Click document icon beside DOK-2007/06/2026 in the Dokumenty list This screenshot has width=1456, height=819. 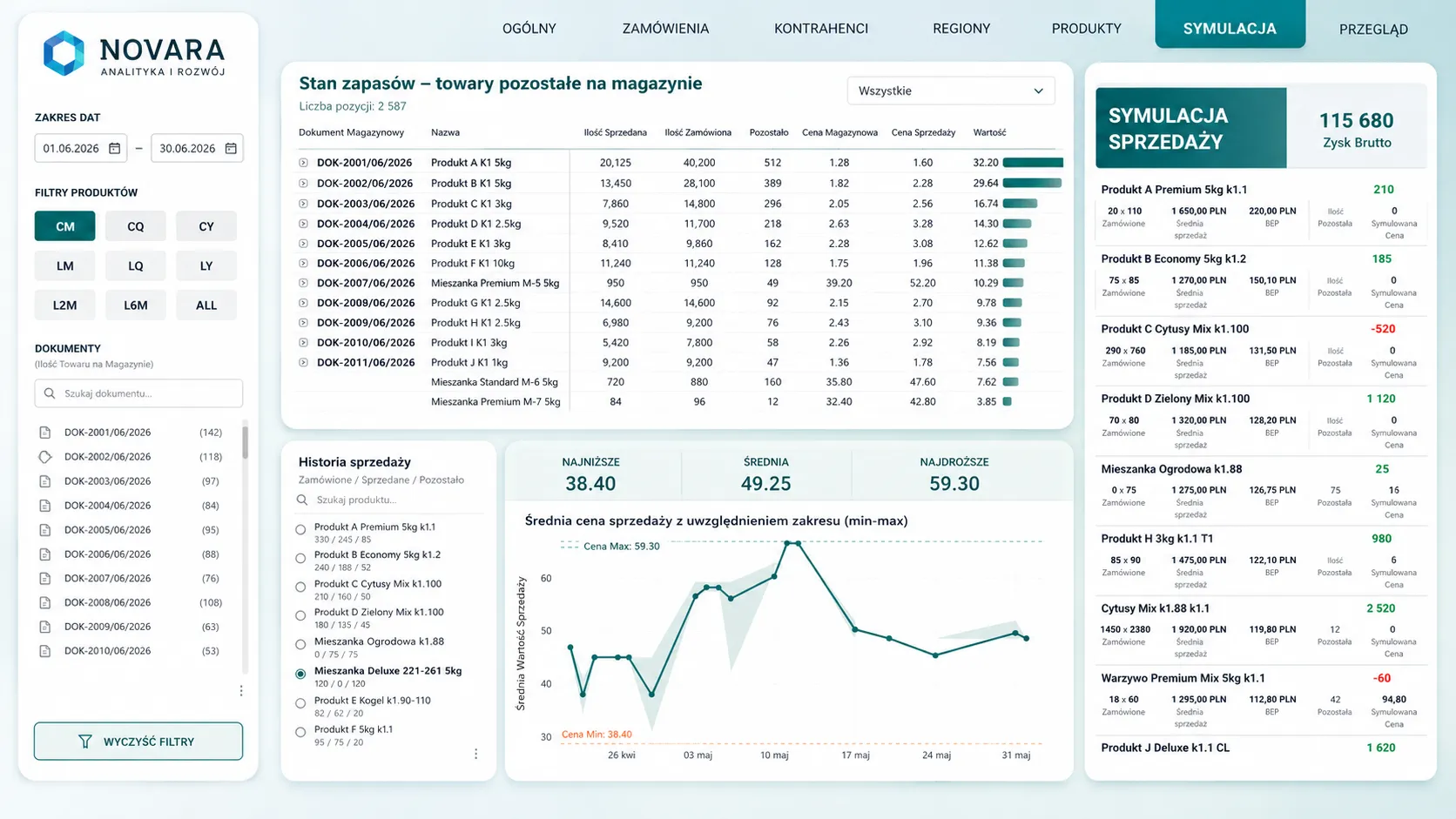click(x=45, y=579)
